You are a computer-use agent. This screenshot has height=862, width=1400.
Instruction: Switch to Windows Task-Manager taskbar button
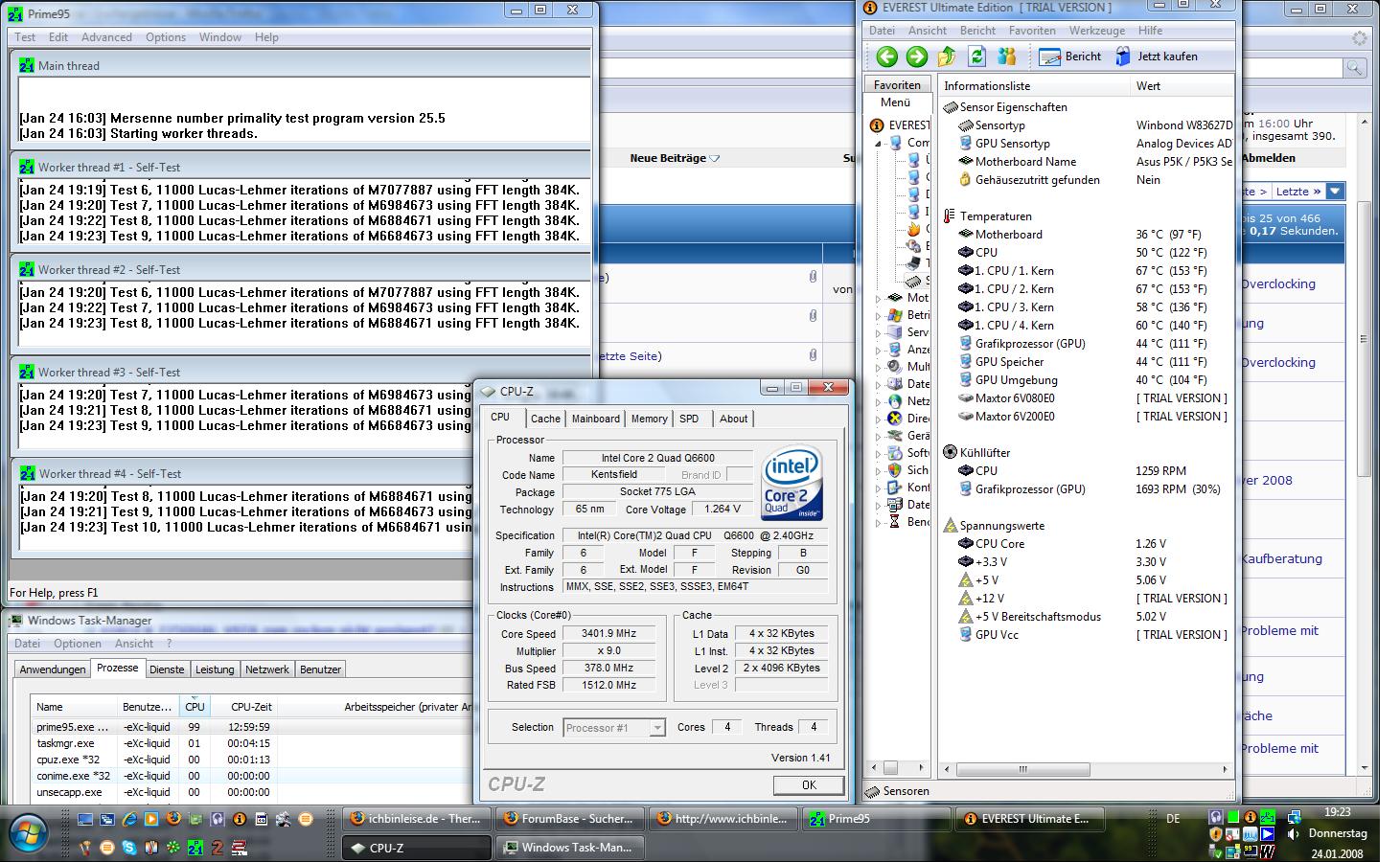coord(568,848)
